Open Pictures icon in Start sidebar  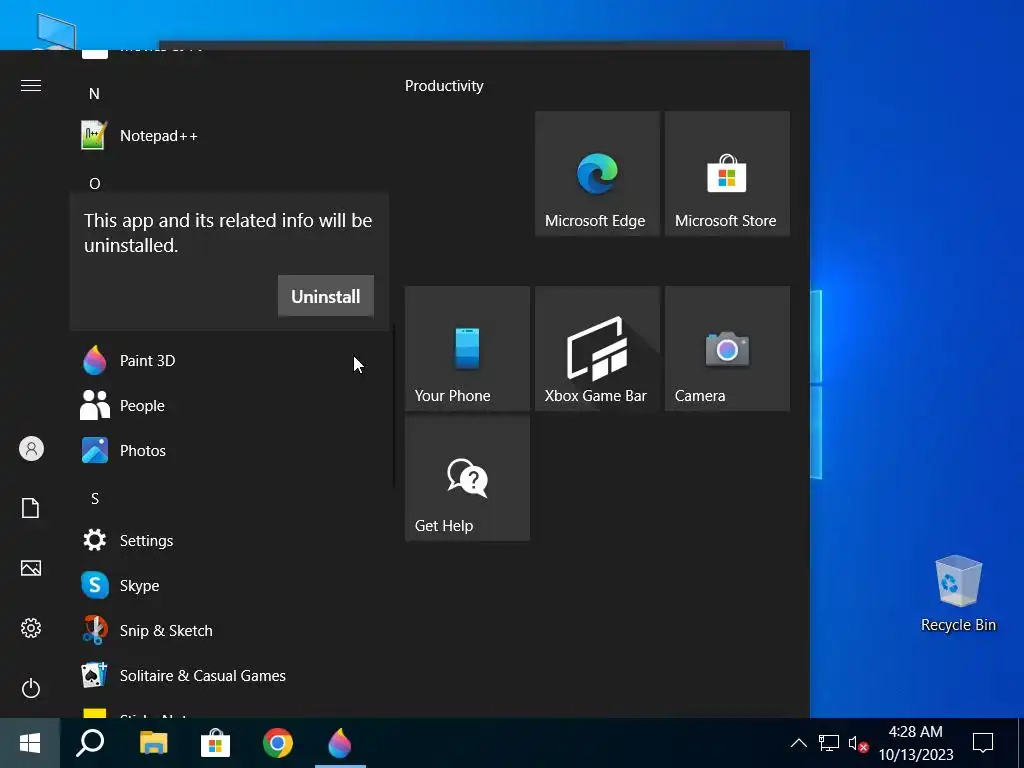coord(31,568)
